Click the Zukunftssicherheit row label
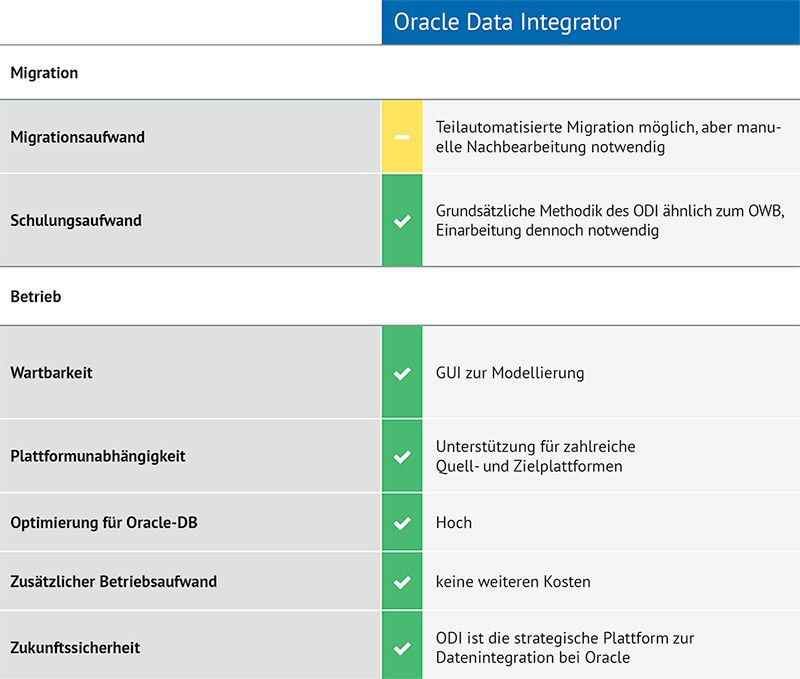 [x=75, y=648]
